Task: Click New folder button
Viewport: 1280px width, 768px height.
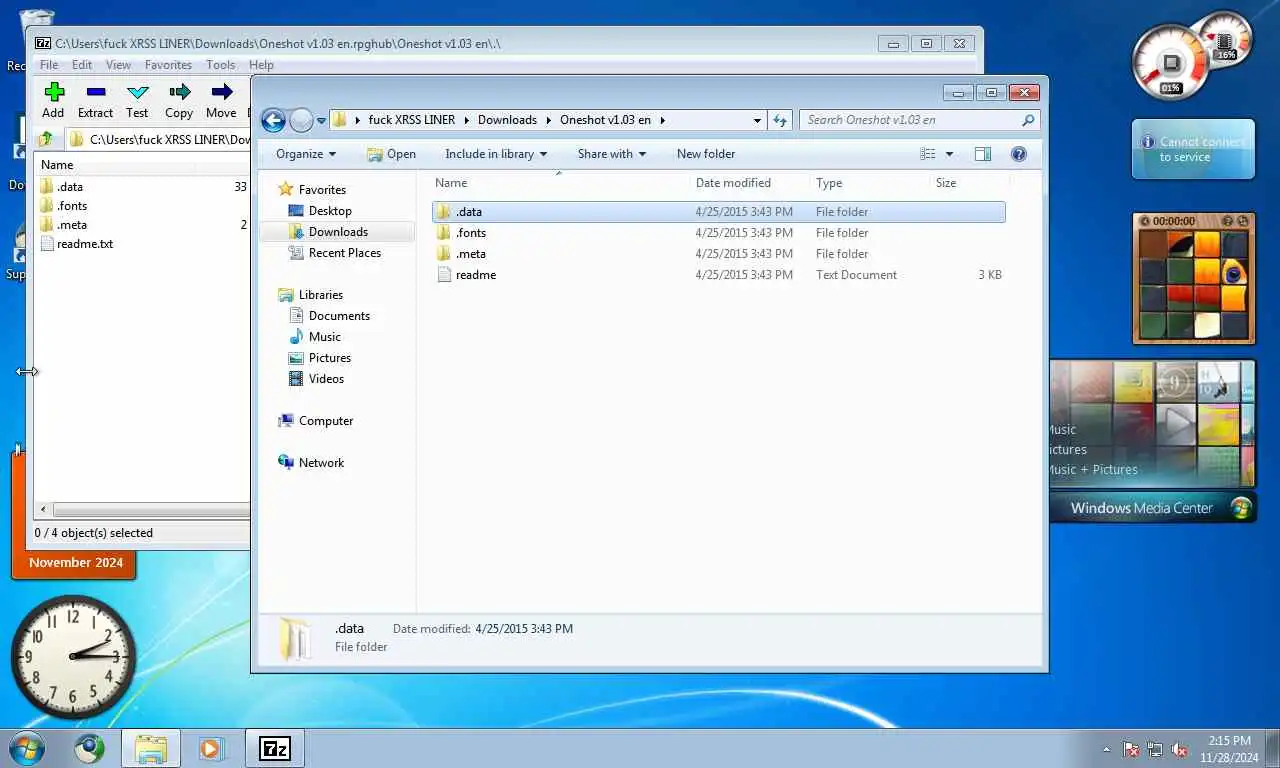Action: point(706,154)
